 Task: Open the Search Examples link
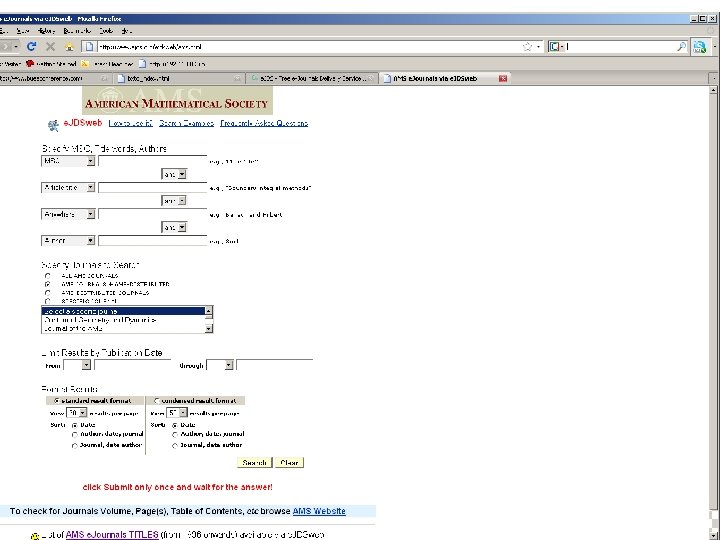(x=186, y=123)
